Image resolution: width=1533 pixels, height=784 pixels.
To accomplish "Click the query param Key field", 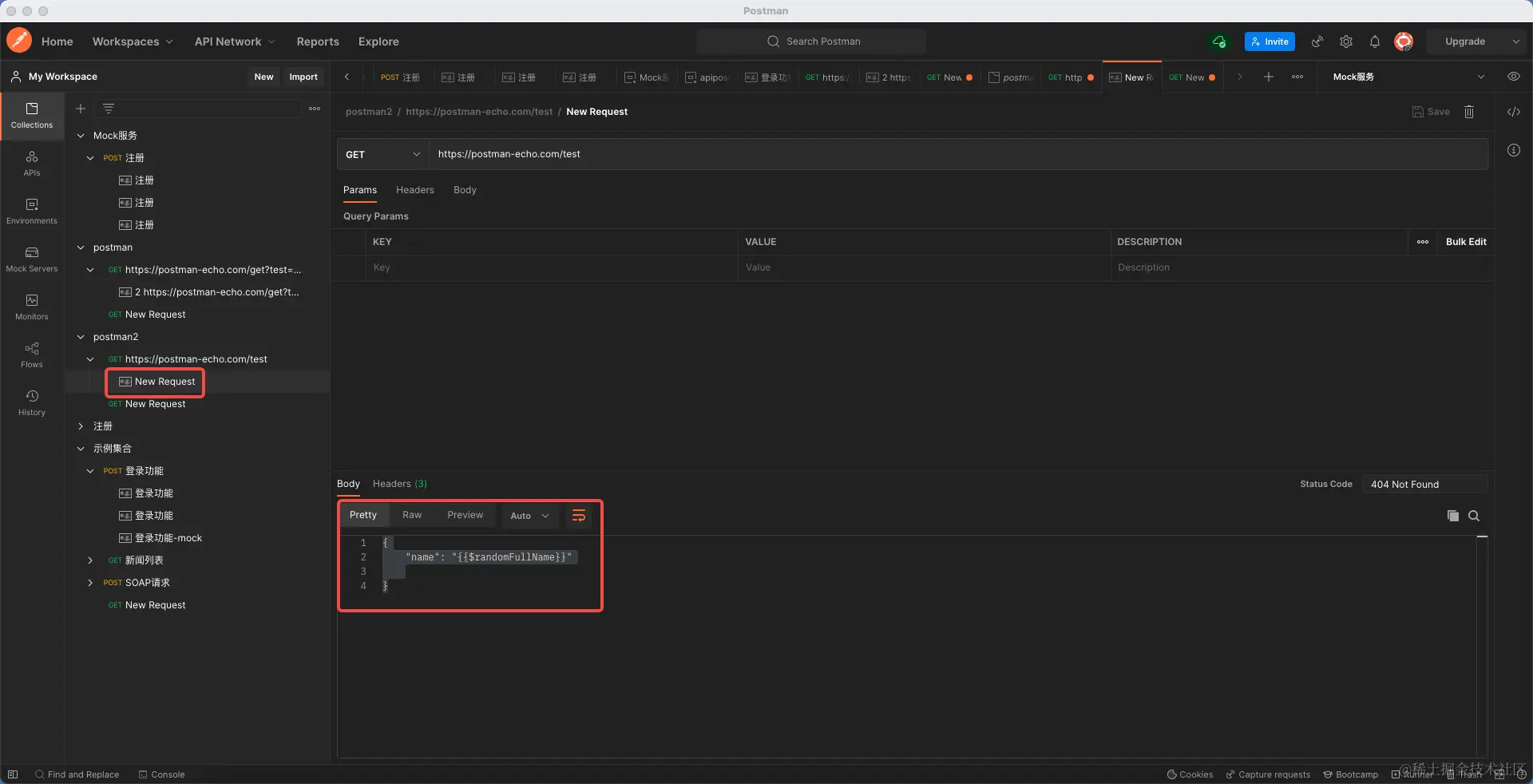I will click(553, 267).
